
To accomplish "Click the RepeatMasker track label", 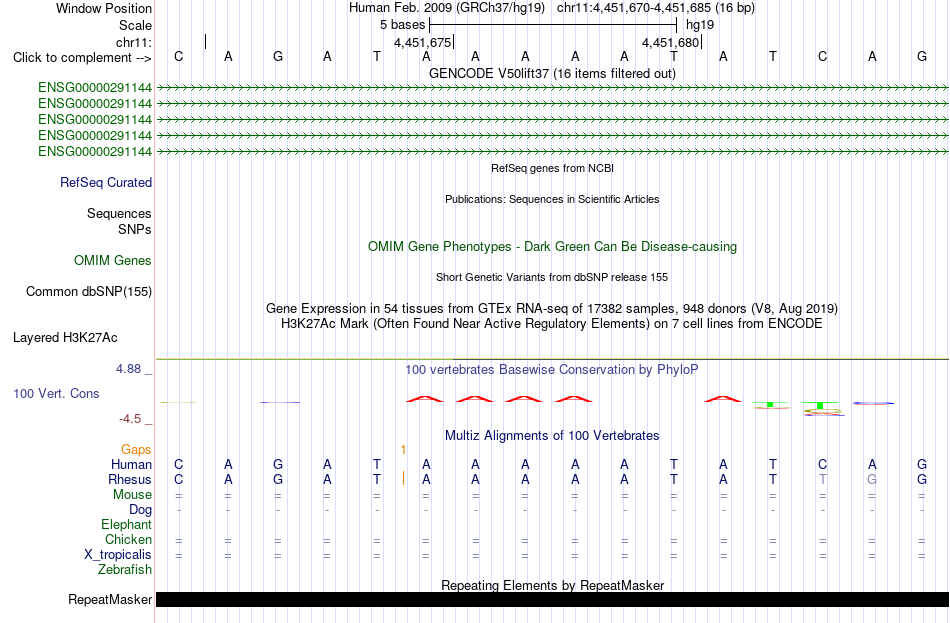I will coord(110,599).
